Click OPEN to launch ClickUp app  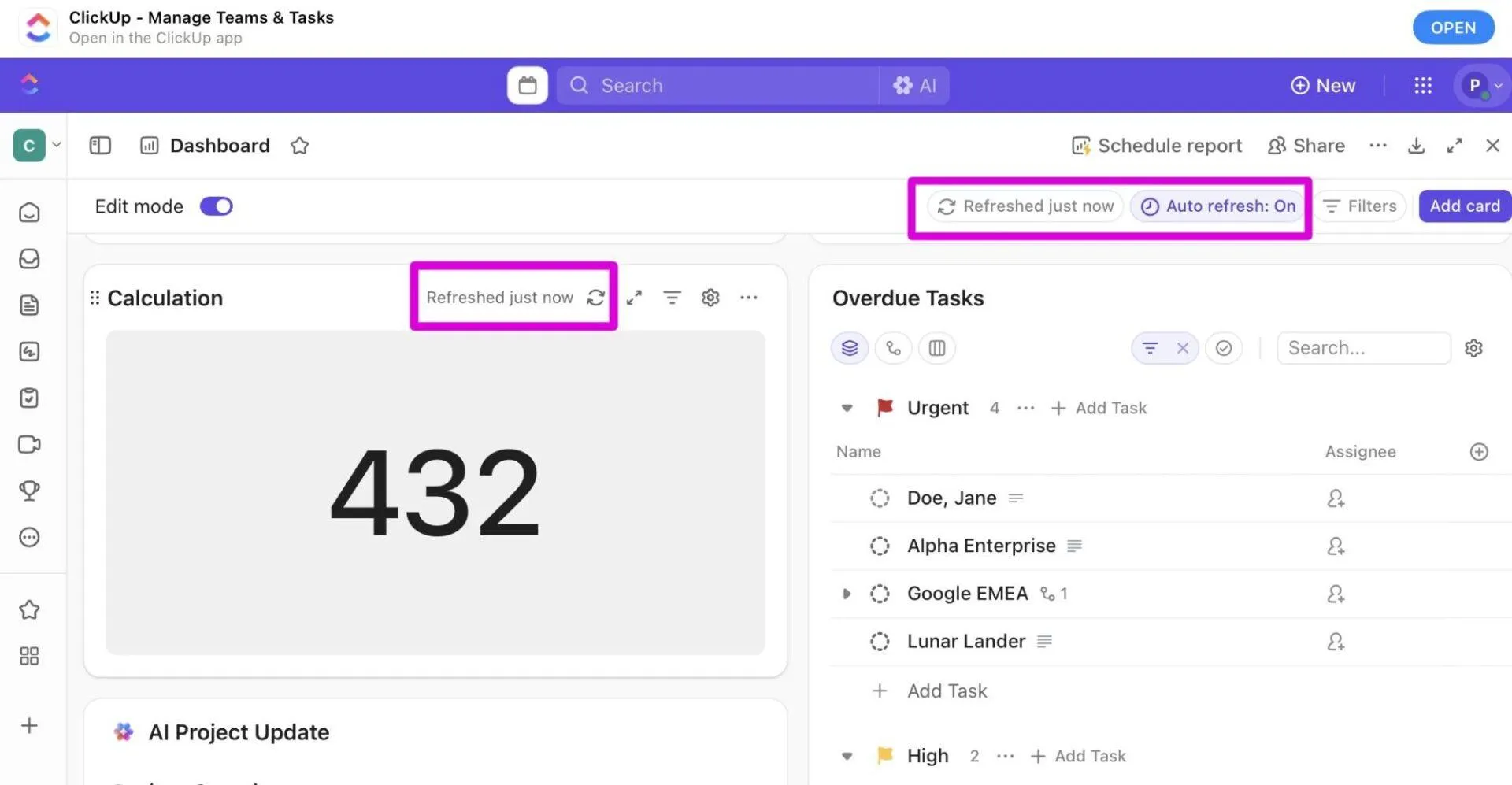point(1453,28)
